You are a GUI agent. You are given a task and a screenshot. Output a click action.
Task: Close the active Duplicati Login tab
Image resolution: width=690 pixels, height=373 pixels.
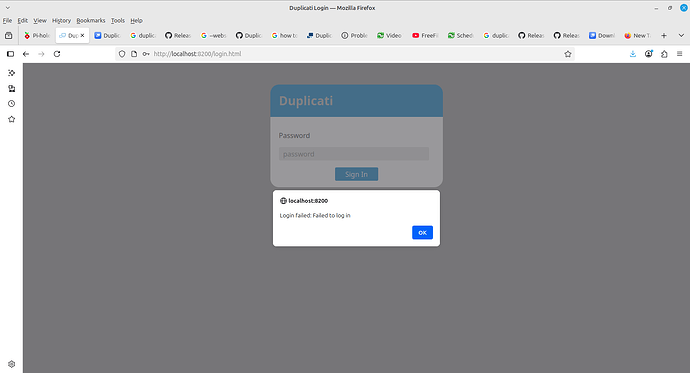82,36
